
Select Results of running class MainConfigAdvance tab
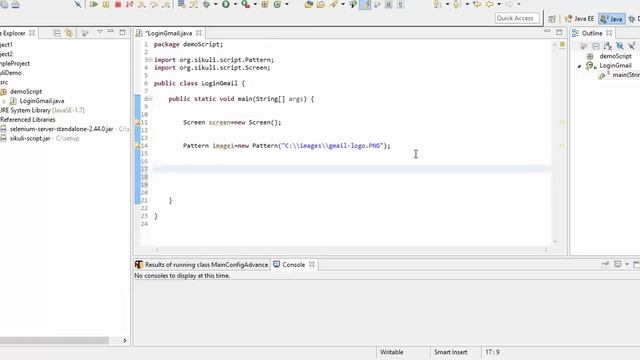(x=202, y=264)
